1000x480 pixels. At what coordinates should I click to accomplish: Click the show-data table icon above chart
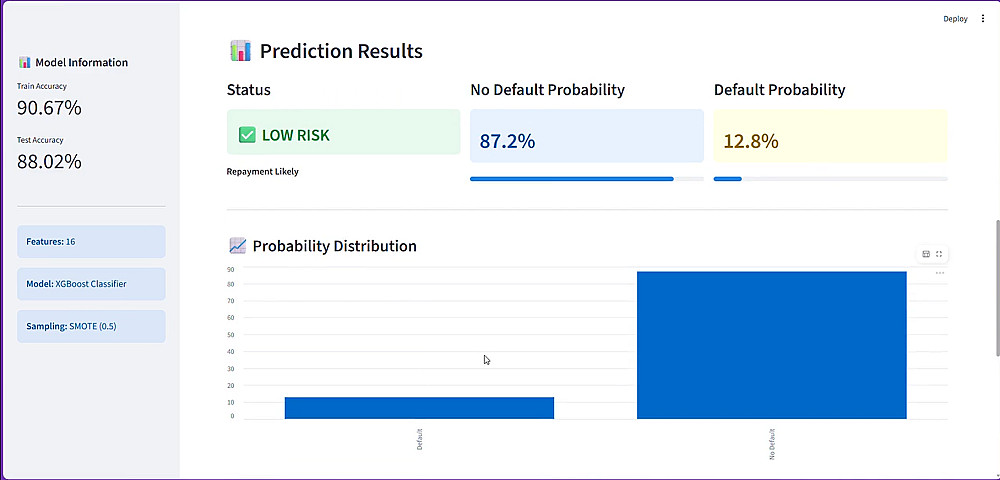(926, 254)
